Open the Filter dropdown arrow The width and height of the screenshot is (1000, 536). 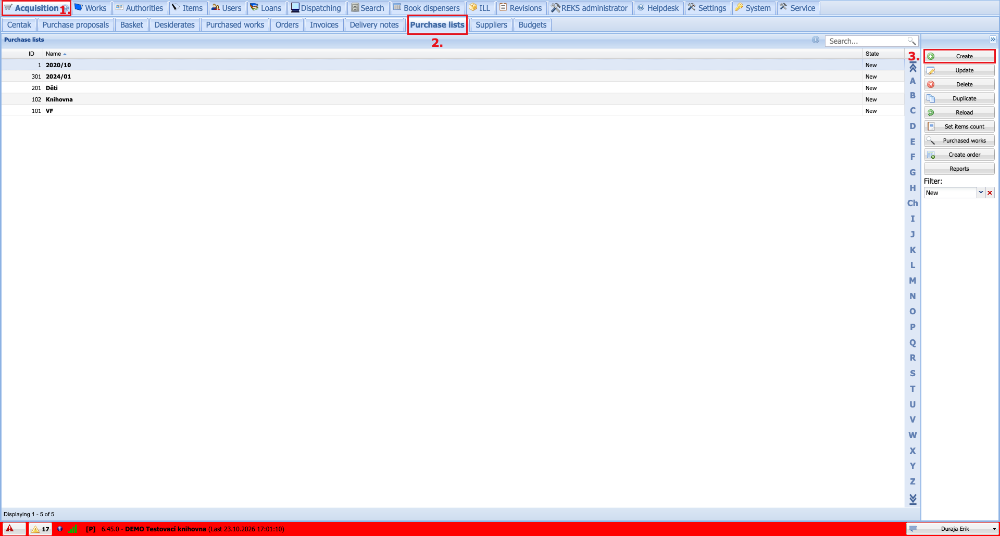click(x=981, y=193)
